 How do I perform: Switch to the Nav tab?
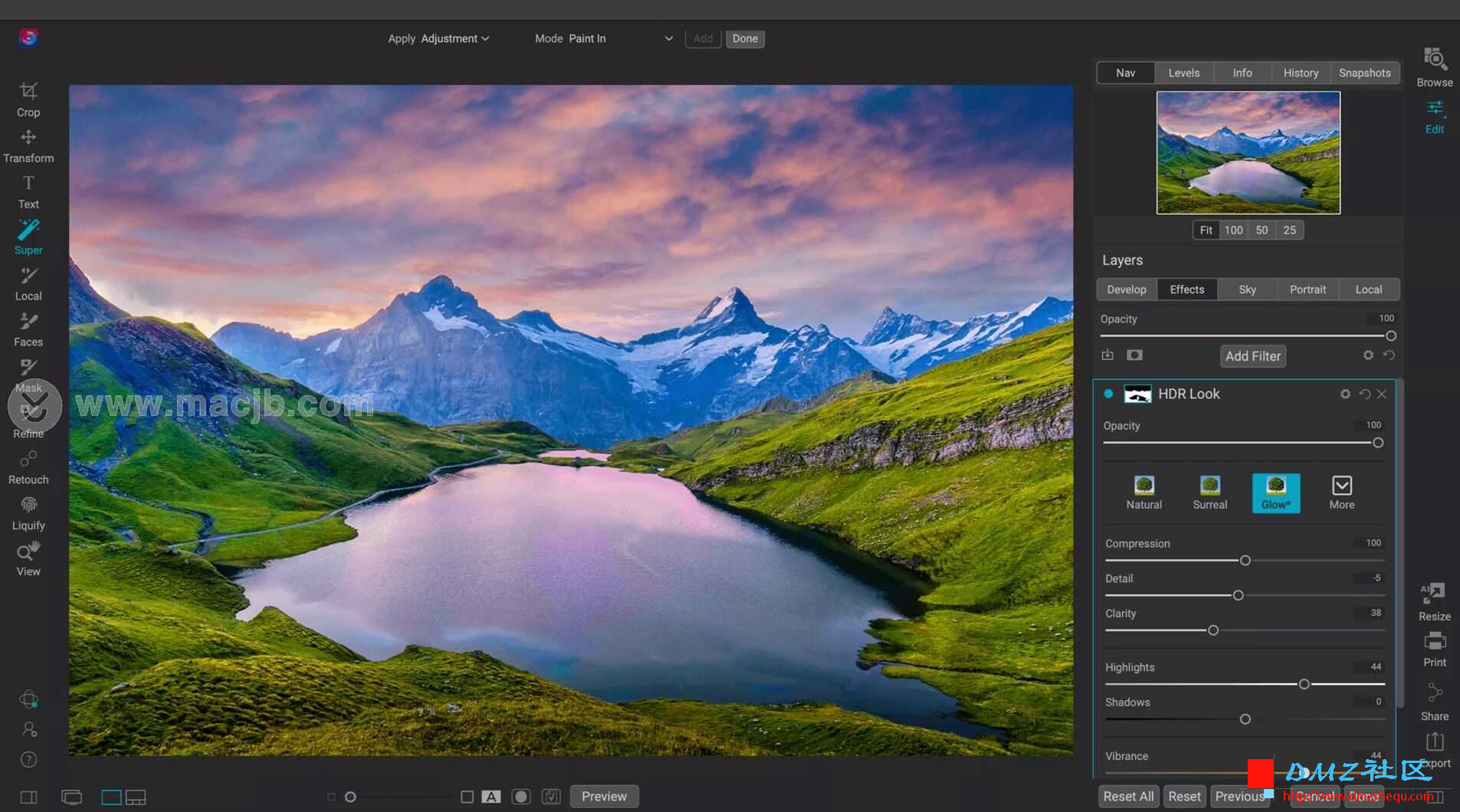click(1125, 73)
